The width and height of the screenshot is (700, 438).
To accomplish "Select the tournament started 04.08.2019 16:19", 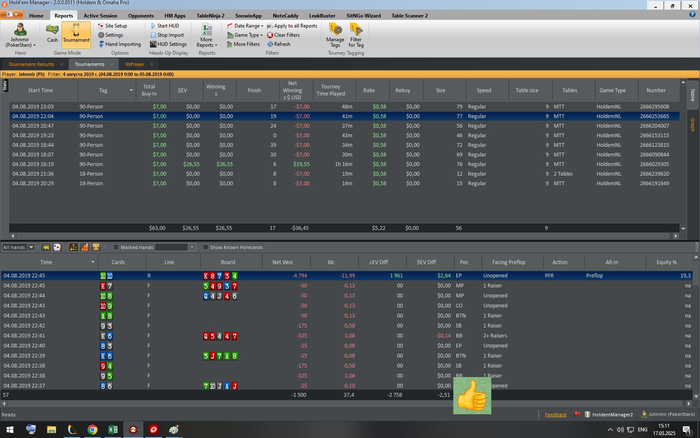I will [344, 164].
